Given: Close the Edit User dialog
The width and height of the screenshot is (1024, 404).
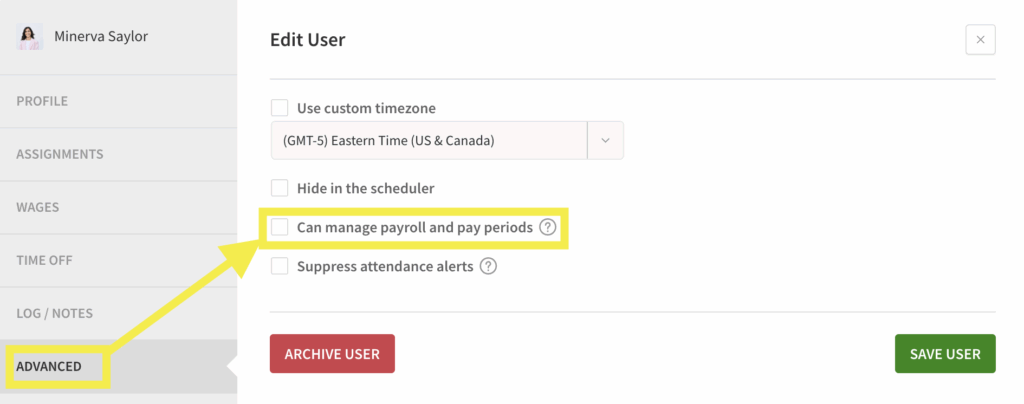Looking at the screenshot, I should [x=980, y=40].
